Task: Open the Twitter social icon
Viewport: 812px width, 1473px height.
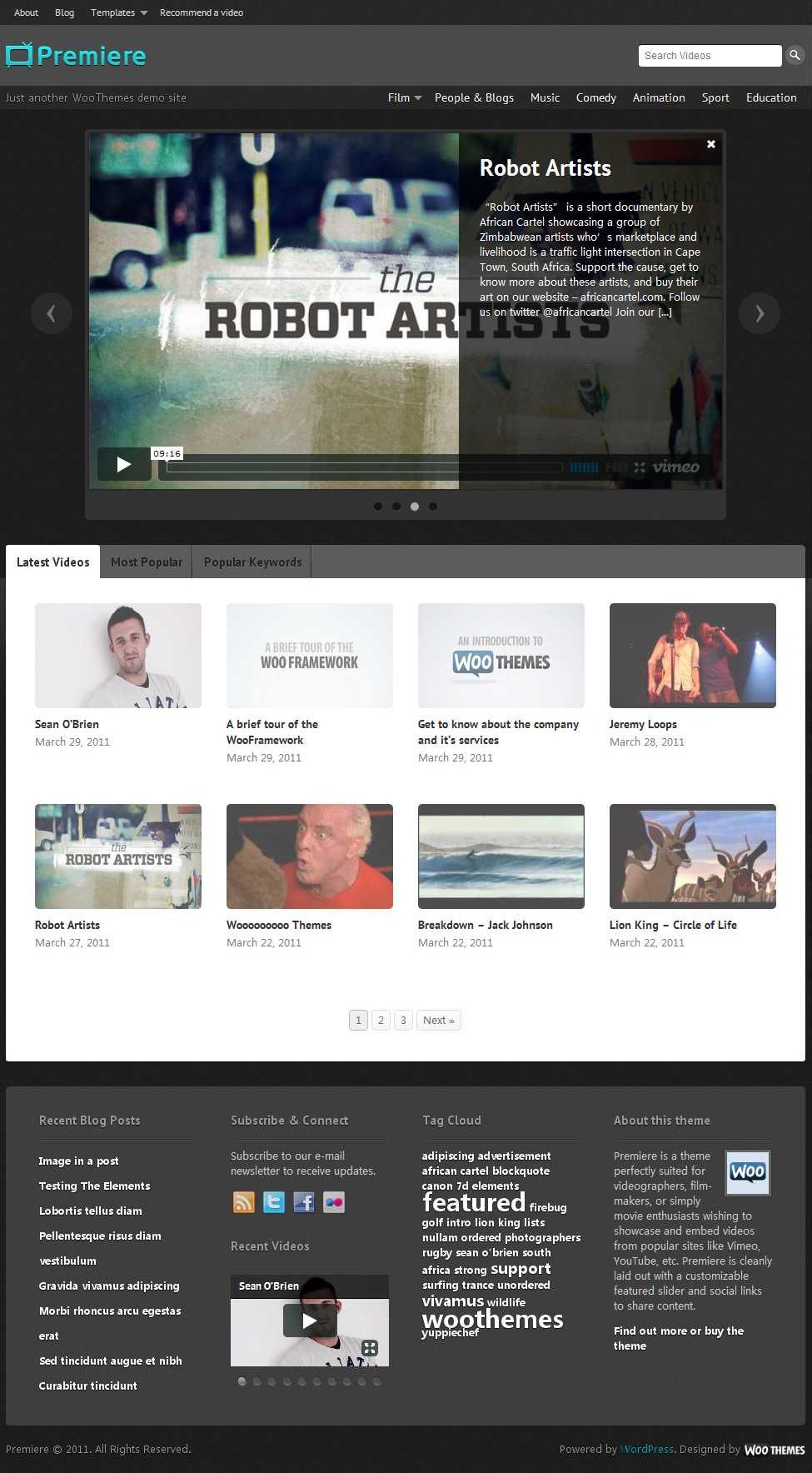Action: tap(274, 1201)
